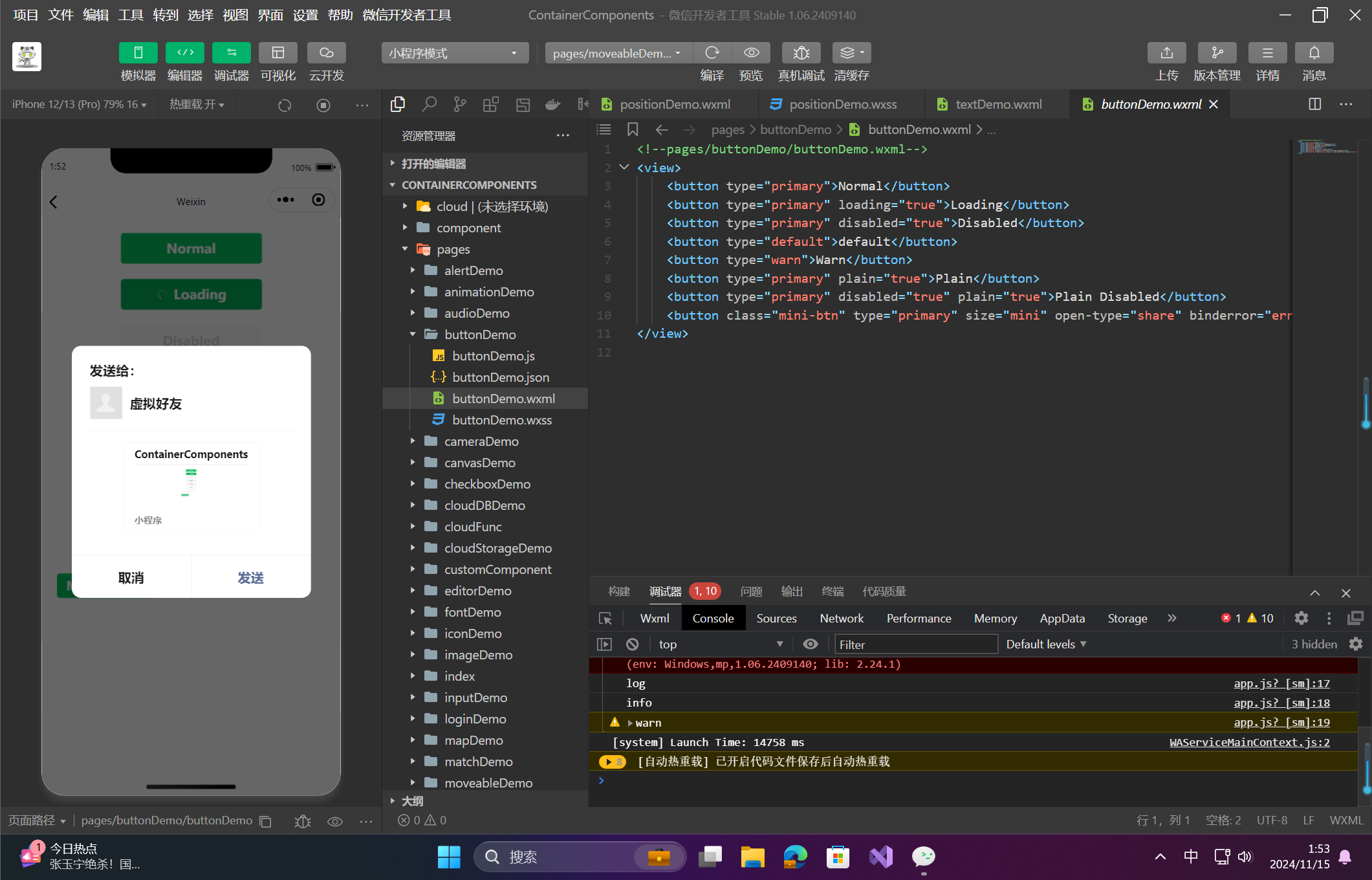
Task: Open the Default levels dropdown
Action: 1046,644
